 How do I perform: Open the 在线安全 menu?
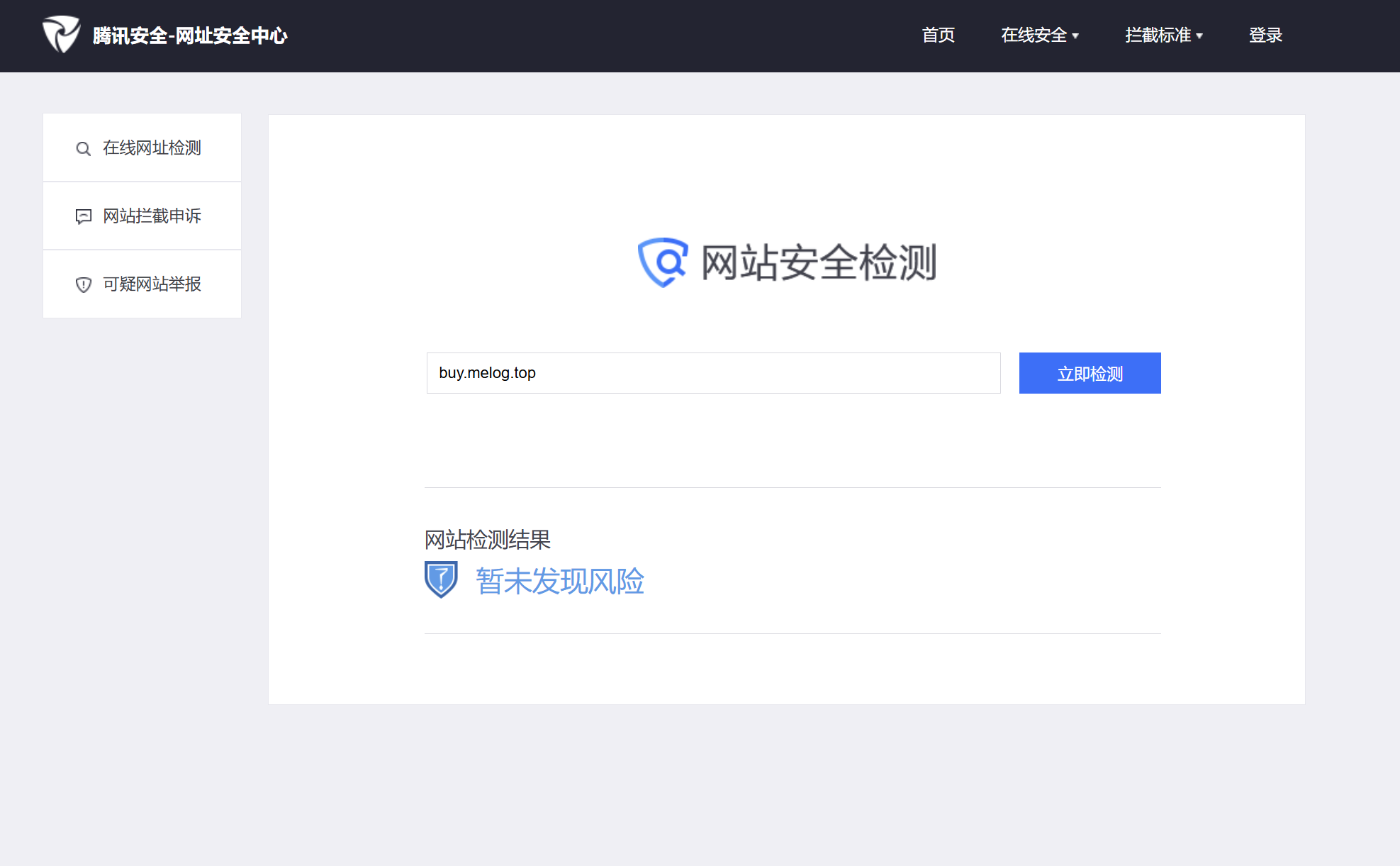[1034, 35]
